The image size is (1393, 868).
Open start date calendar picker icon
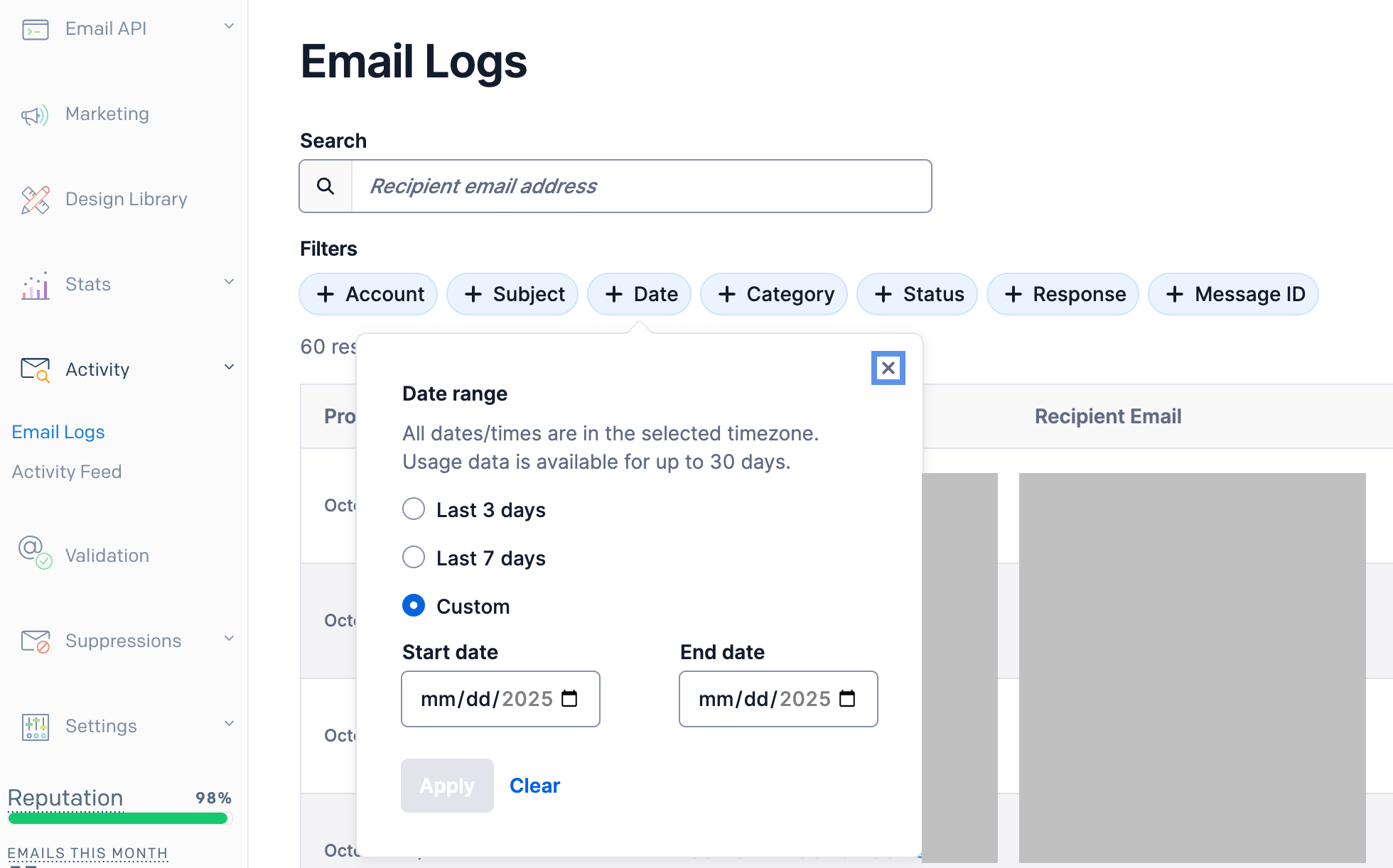click(569, 699)
